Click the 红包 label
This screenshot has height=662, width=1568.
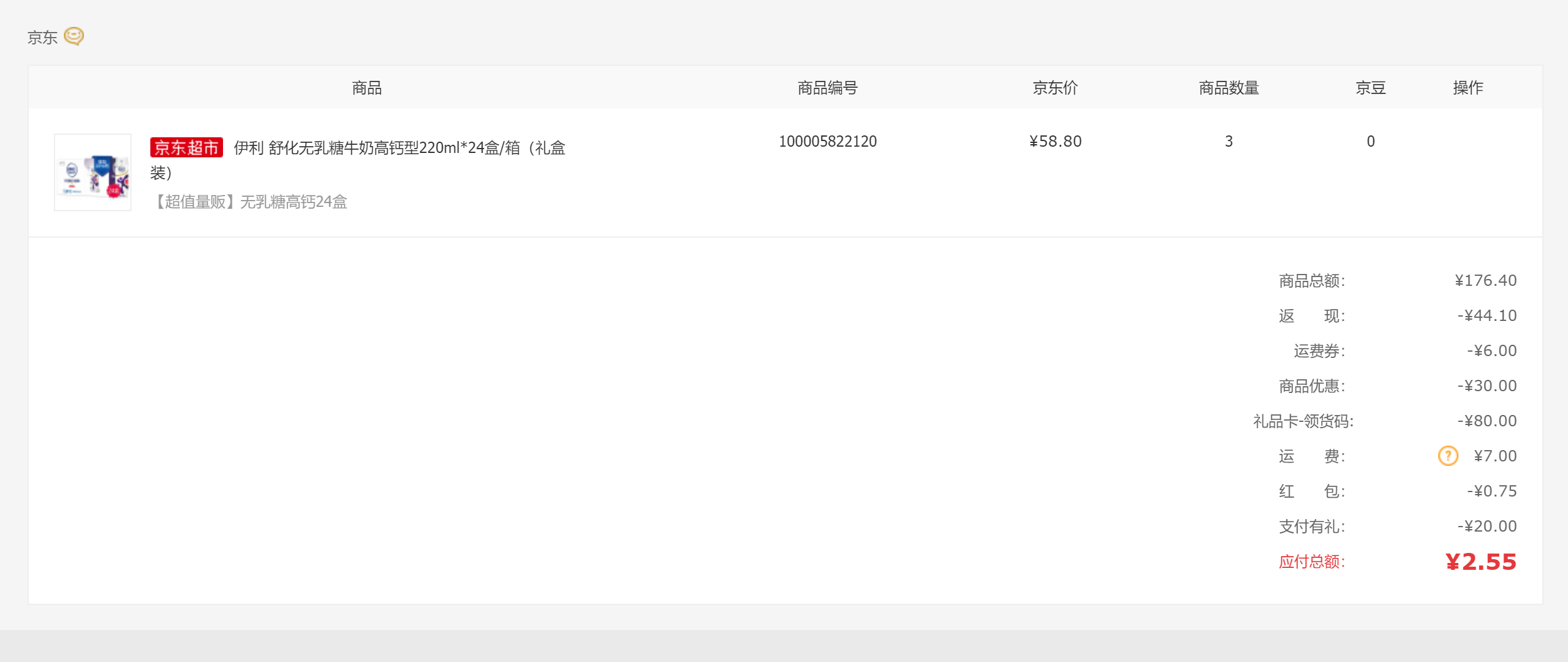(x=1312, y=491)
